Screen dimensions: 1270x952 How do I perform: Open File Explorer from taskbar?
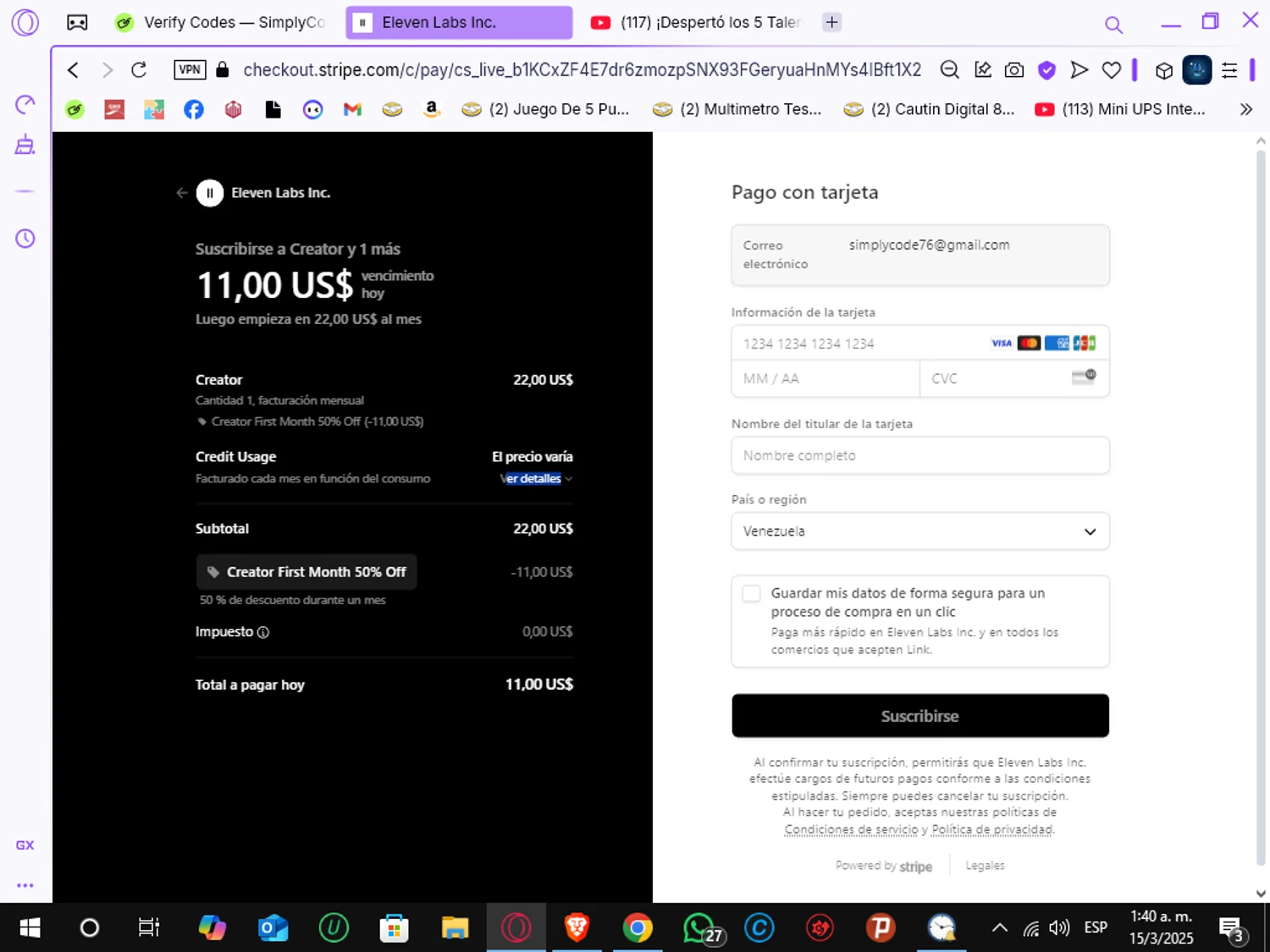pos(455,928)
